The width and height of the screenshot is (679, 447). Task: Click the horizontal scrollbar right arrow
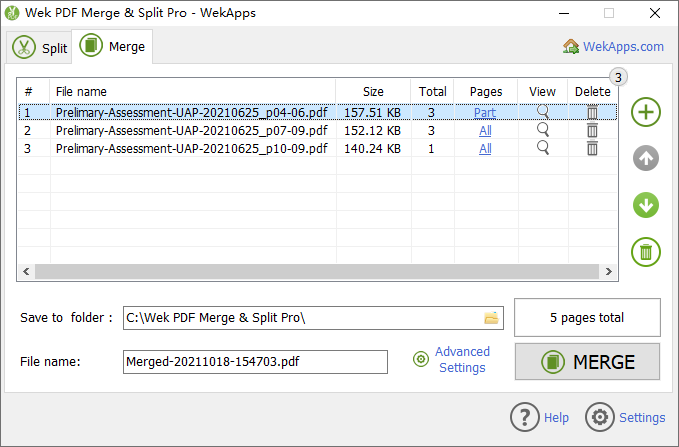(x=608, y=272)
